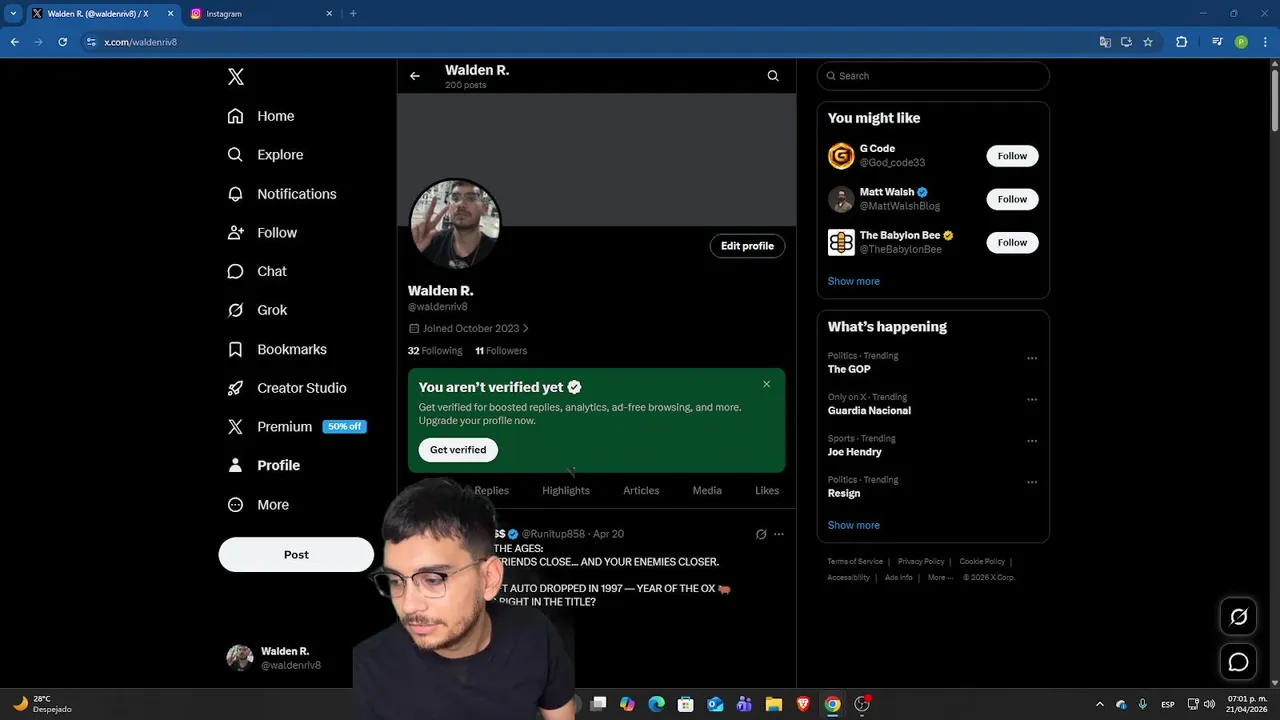Open Home from the sidebar
1280x720 pixels.
click(261, 116)
